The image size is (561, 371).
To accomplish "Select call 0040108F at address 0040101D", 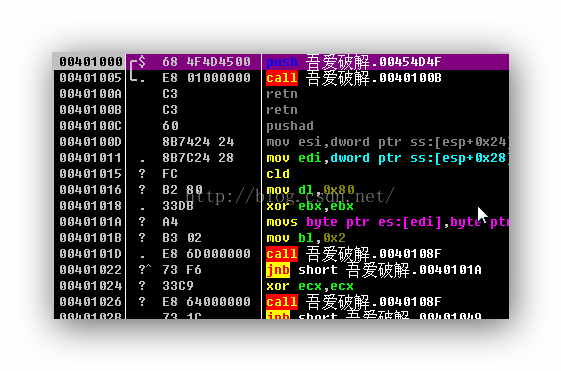I will [x=354, y=254].
